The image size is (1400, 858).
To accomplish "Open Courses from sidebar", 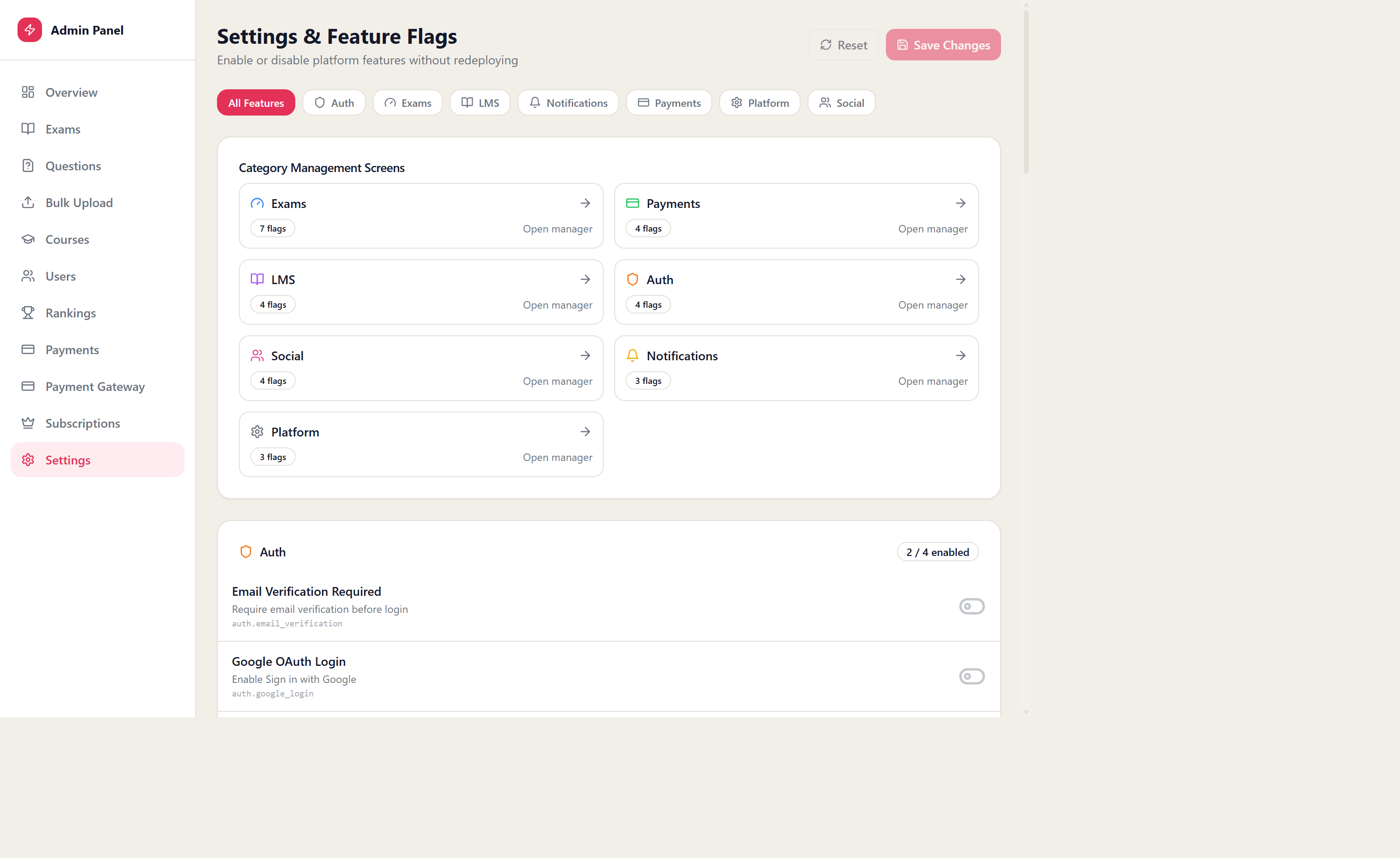I will [97, 239].
